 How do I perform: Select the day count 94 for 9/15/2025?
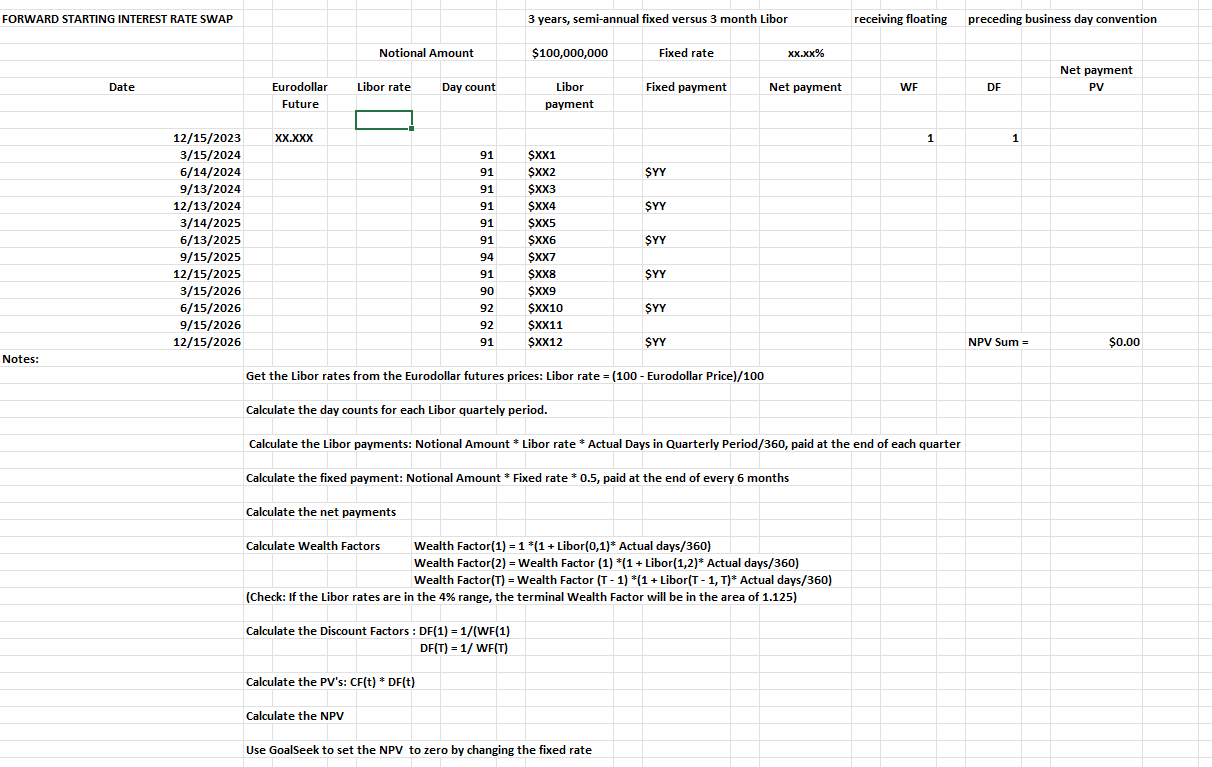point(486,256)
